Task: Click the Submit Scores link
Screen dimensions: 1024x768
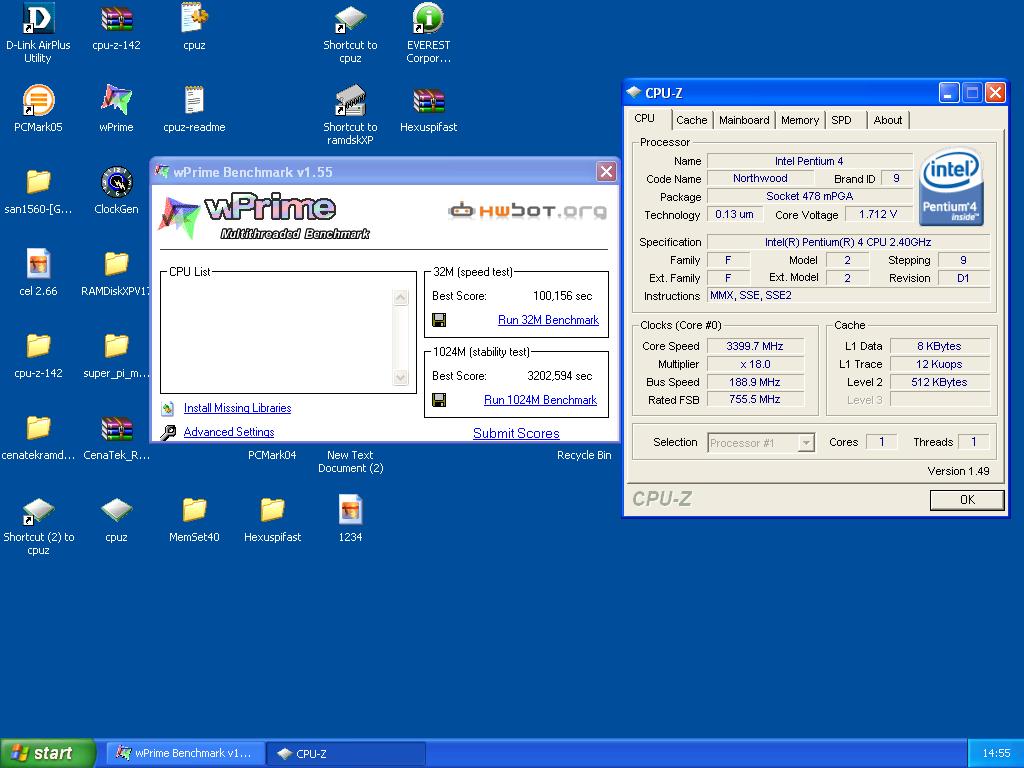Action: click(516, 433)
